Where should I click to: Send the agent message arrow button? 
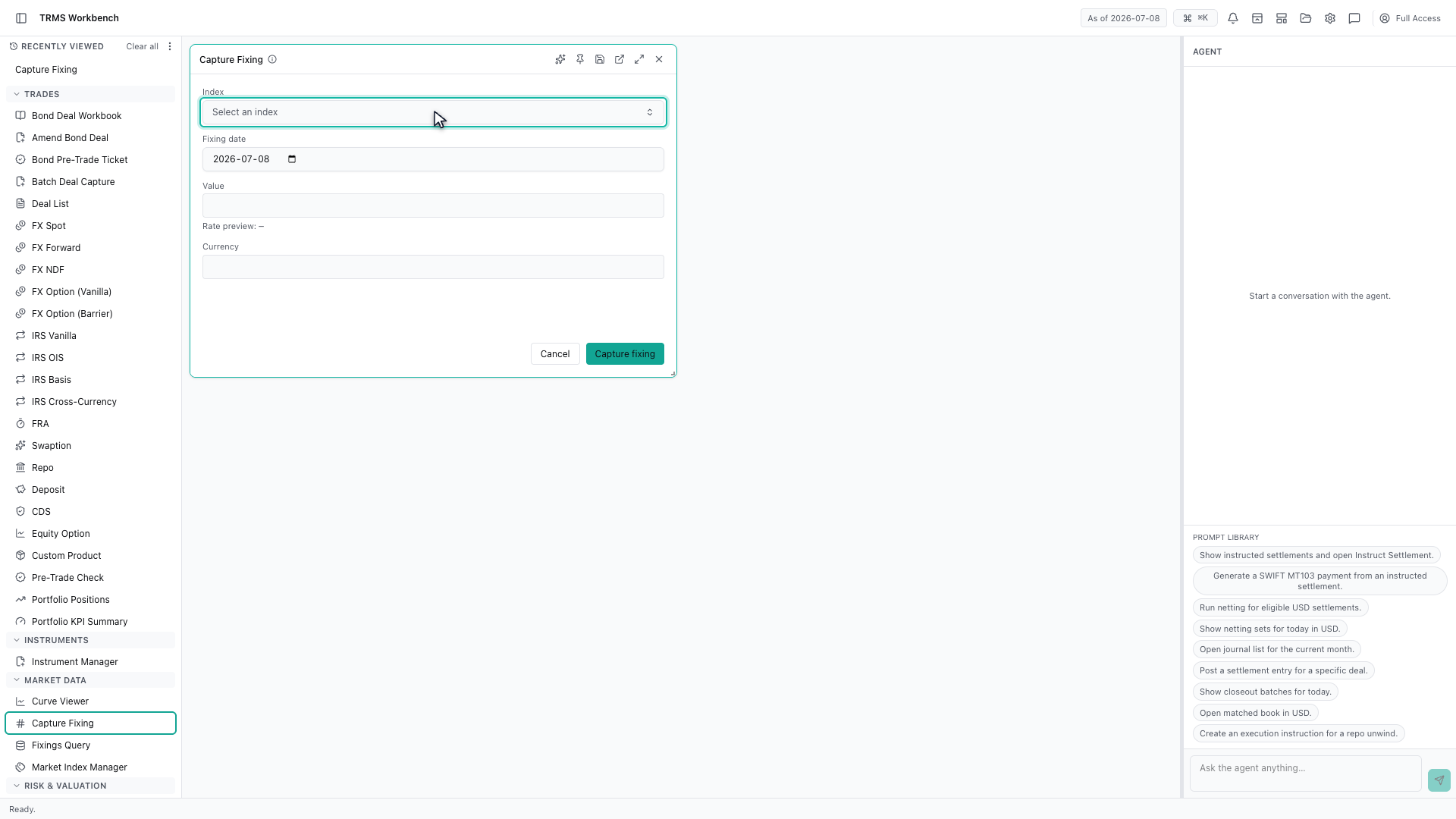(x=1439, y=780)
